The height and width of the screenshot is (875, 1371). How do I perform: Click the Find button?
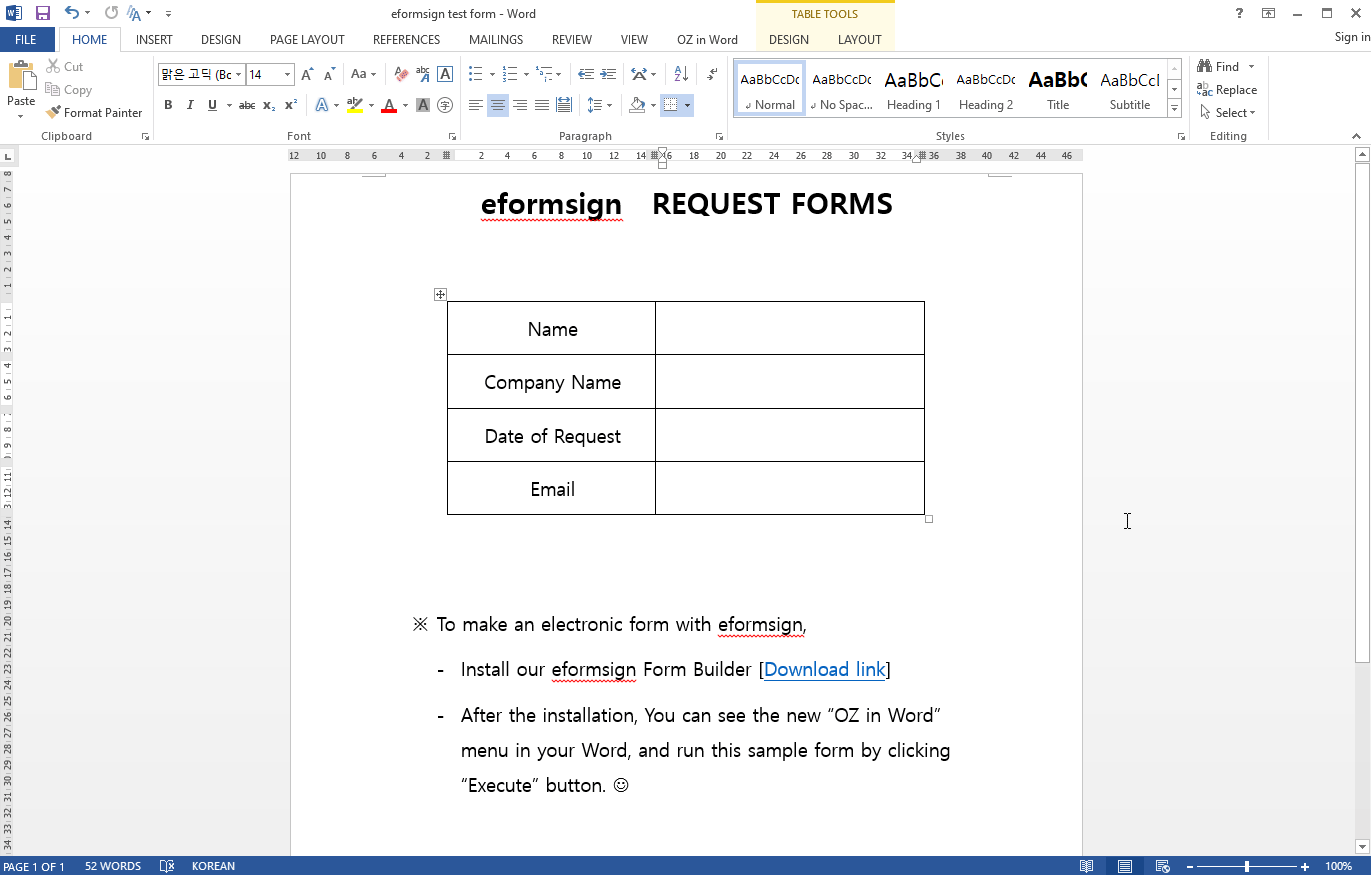(1219, 66)
